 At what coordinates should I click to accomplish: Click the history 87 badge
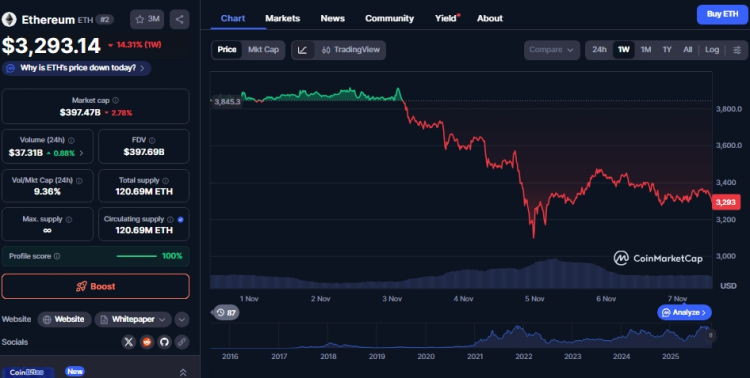pos(226,312)
